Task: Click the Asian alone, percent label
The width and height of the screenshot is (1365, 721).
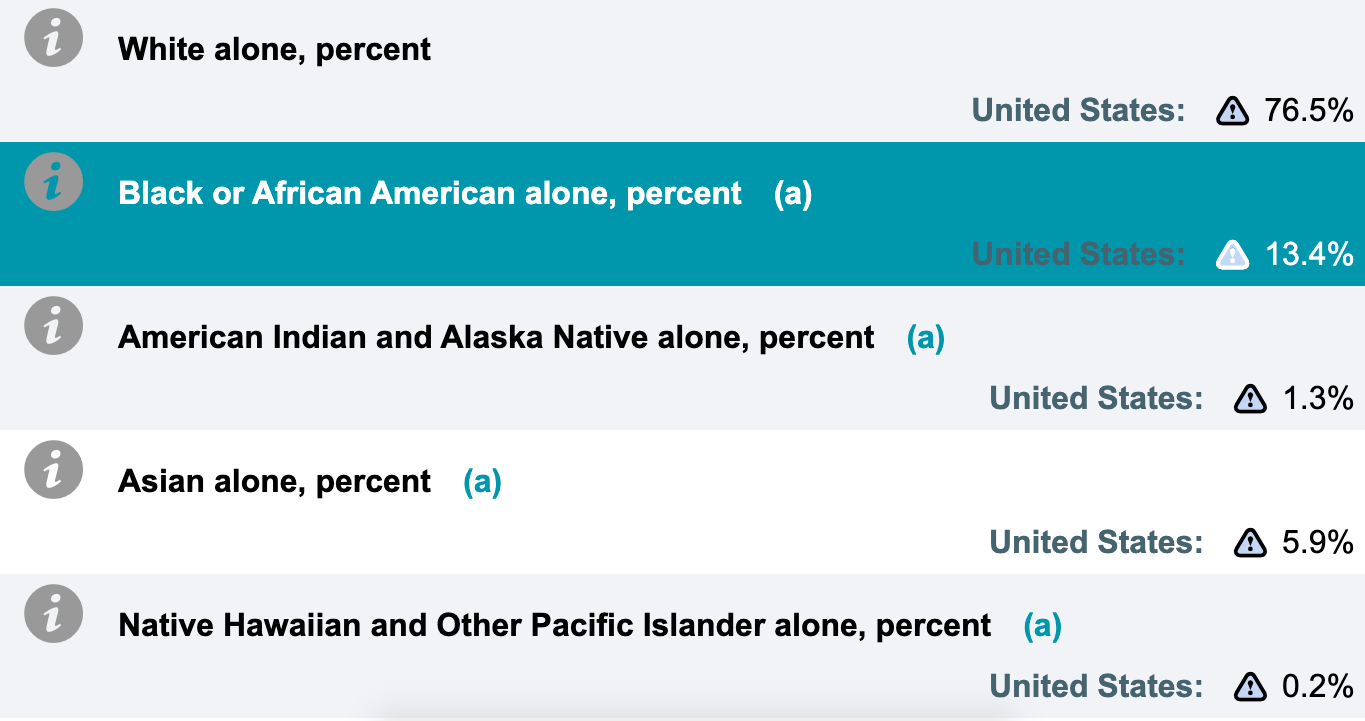Action: coord(274,481)
